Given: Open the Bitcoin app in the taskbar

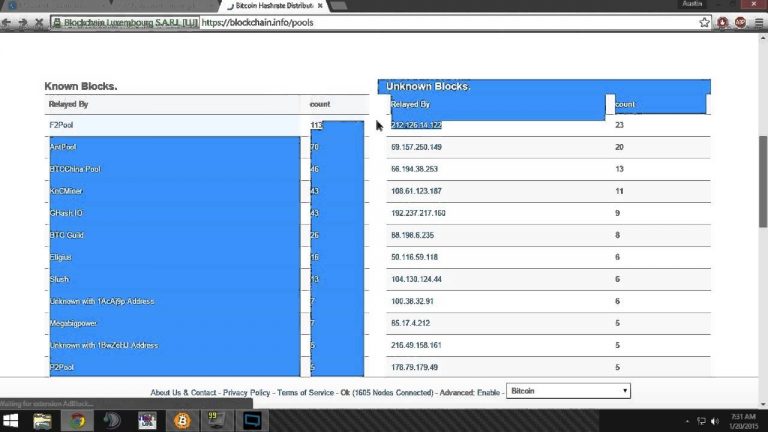Looking at the screenshot, I should [x=182, y=421].
